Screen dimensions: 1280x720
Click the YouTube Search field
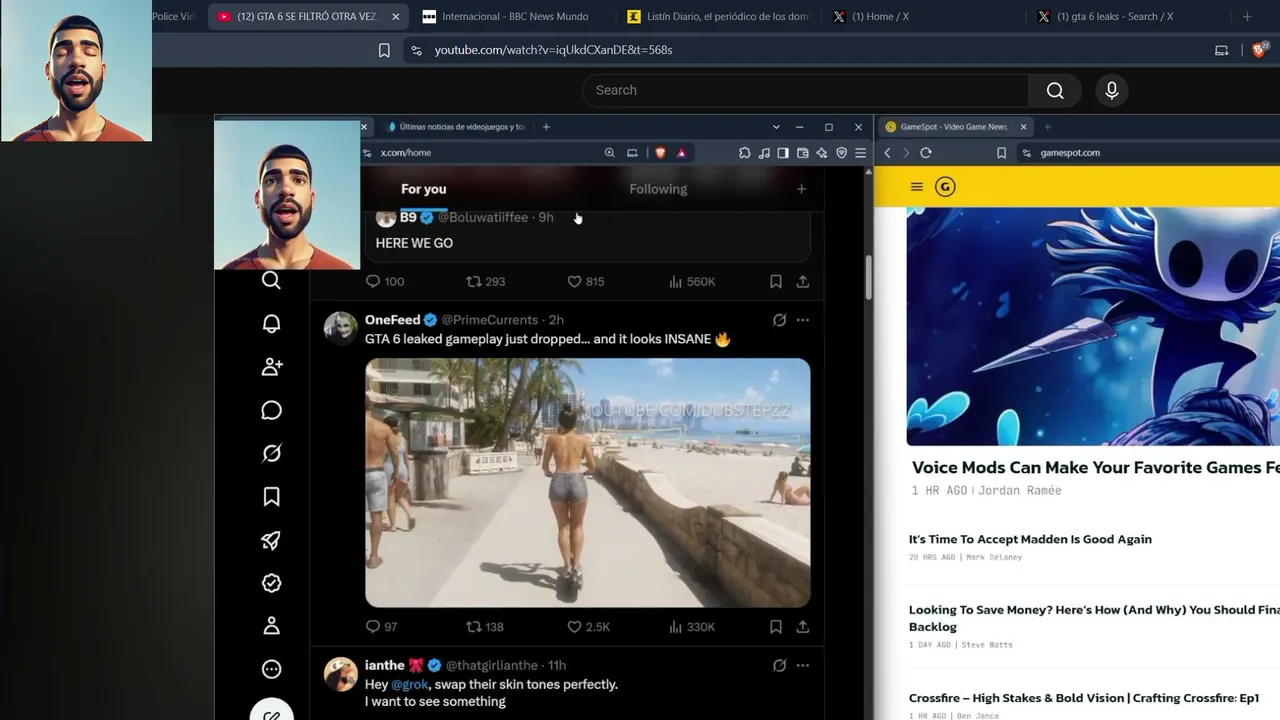[x=805, y=90]
